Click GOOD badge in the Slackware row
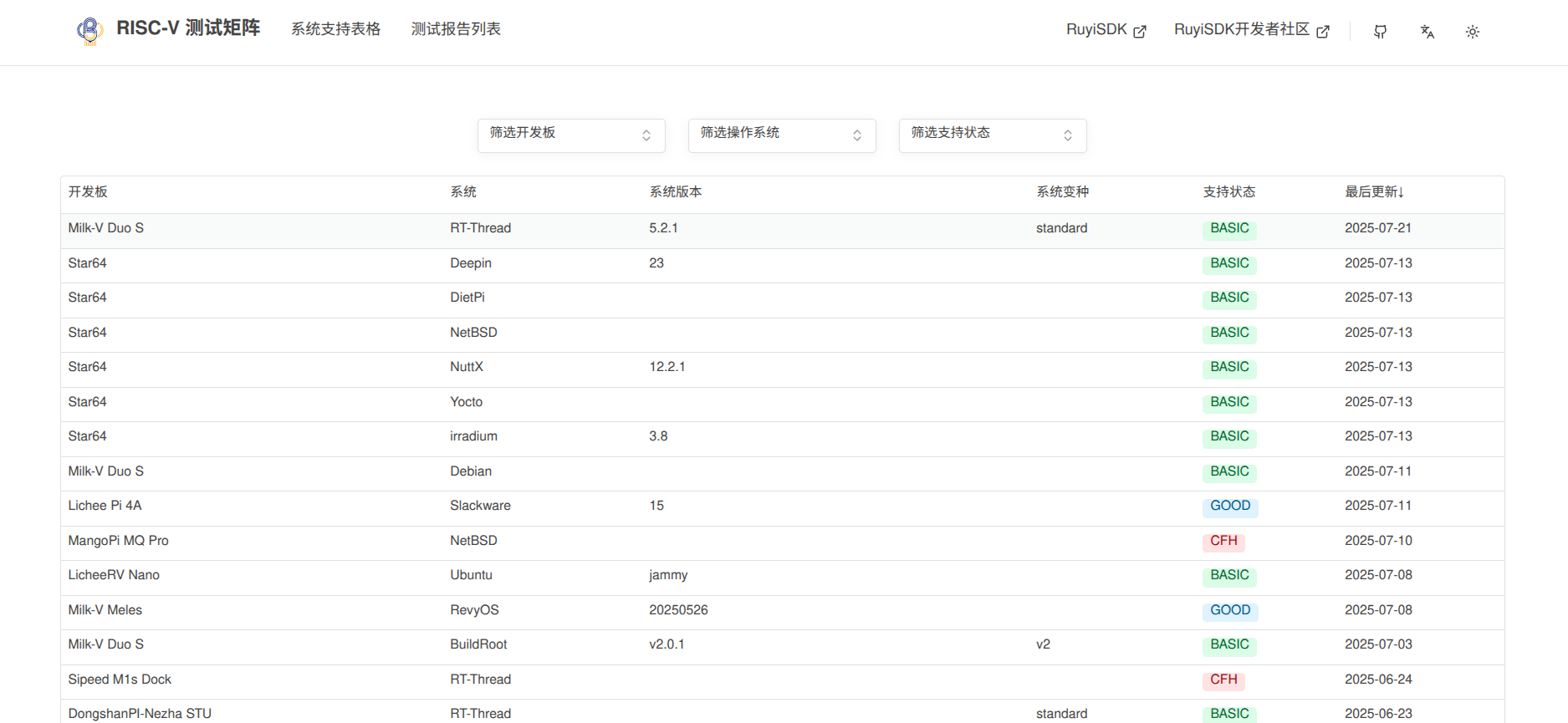 point(1230,507)
